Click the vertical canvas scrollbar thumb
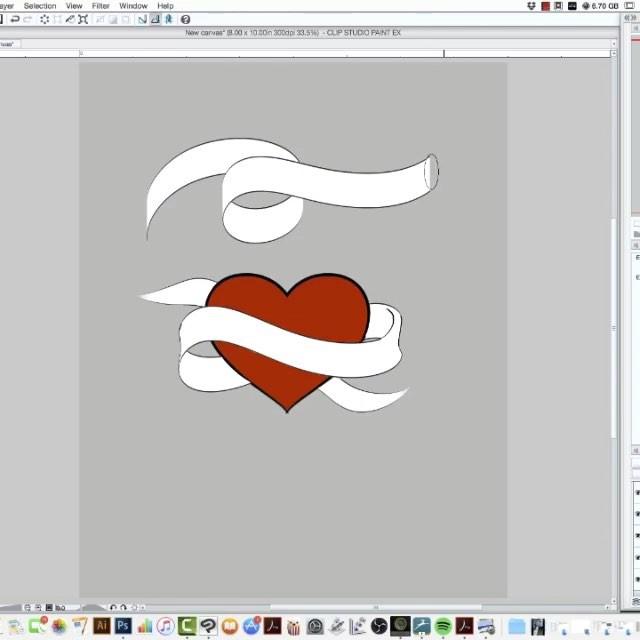Screen dimensions: 640x640 pyautogui.click(x=613, y=329)
